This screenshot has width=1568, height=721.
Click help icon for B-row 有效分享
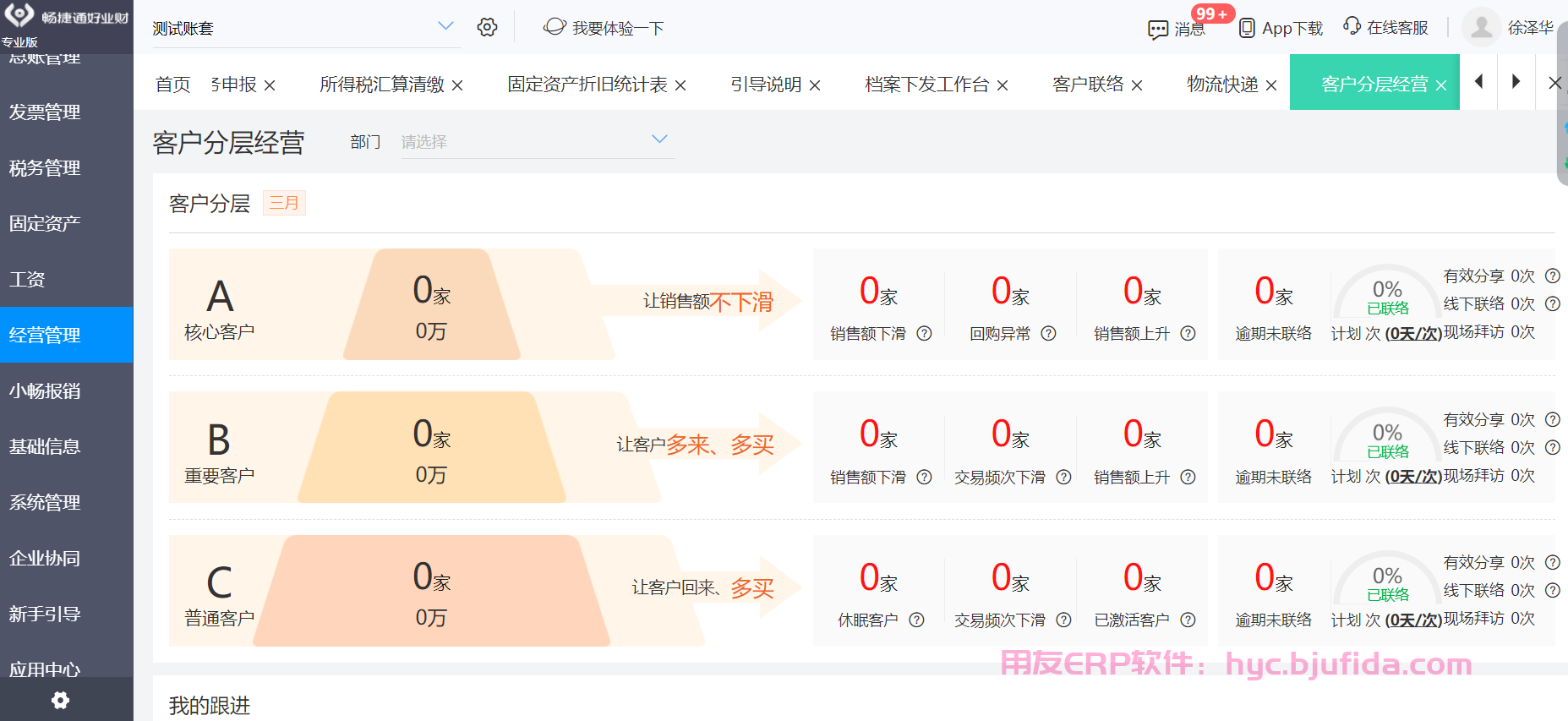(x=1553, y=419)
